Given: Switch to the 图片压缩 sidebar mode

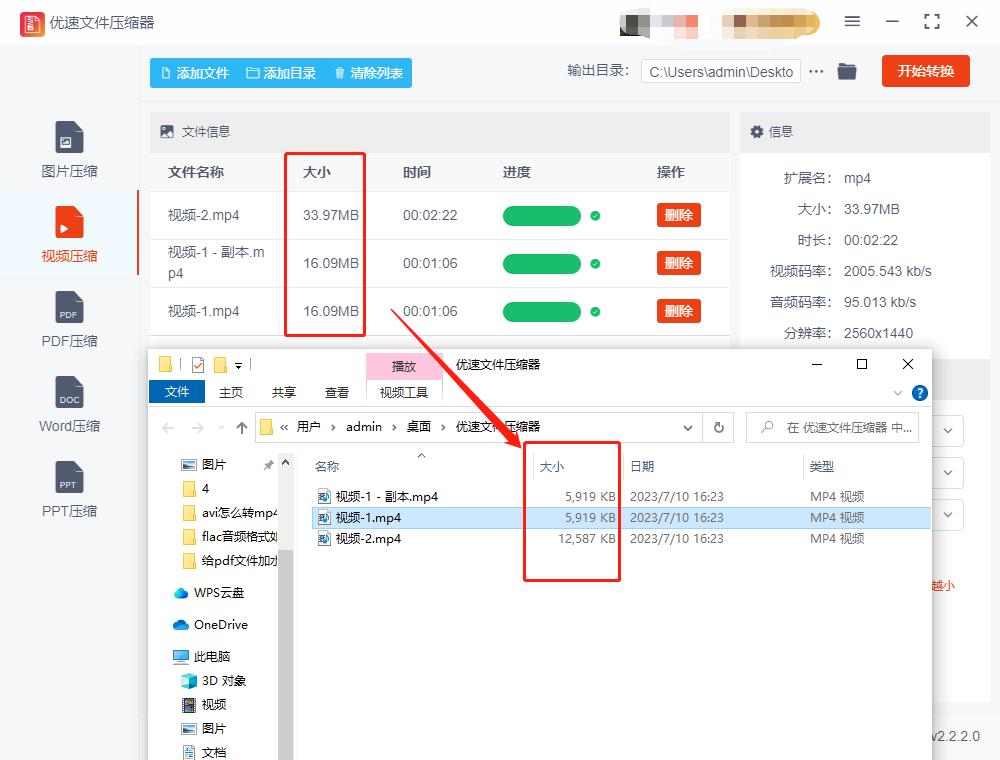Looking at the screenshot, I should 68,148.
